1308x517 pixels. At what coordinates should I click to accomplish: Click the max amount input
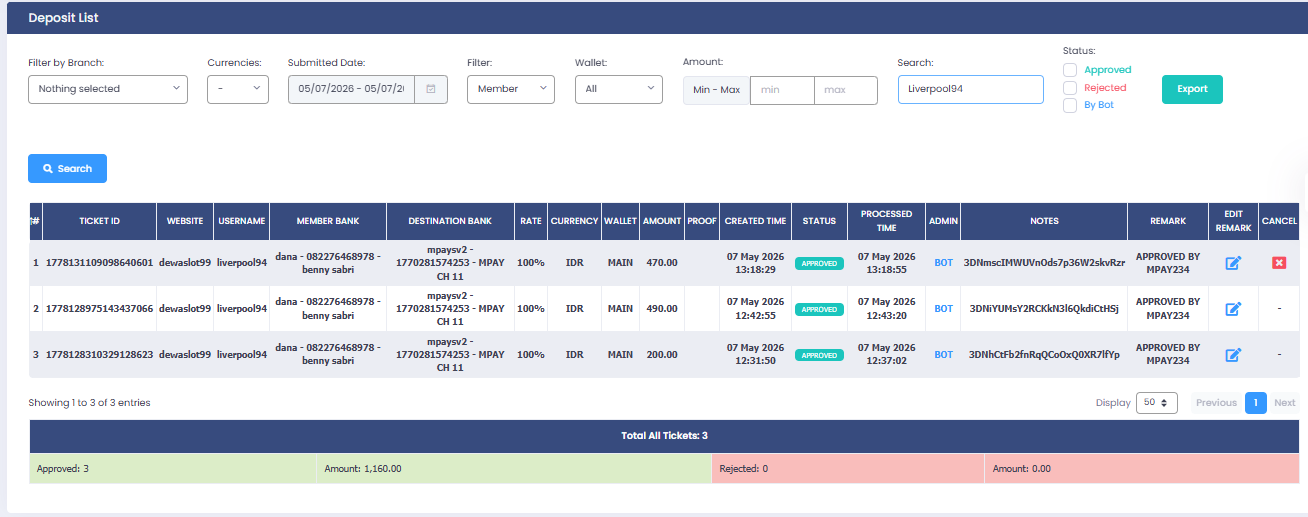pyautogui.click(x=846, y=90)
